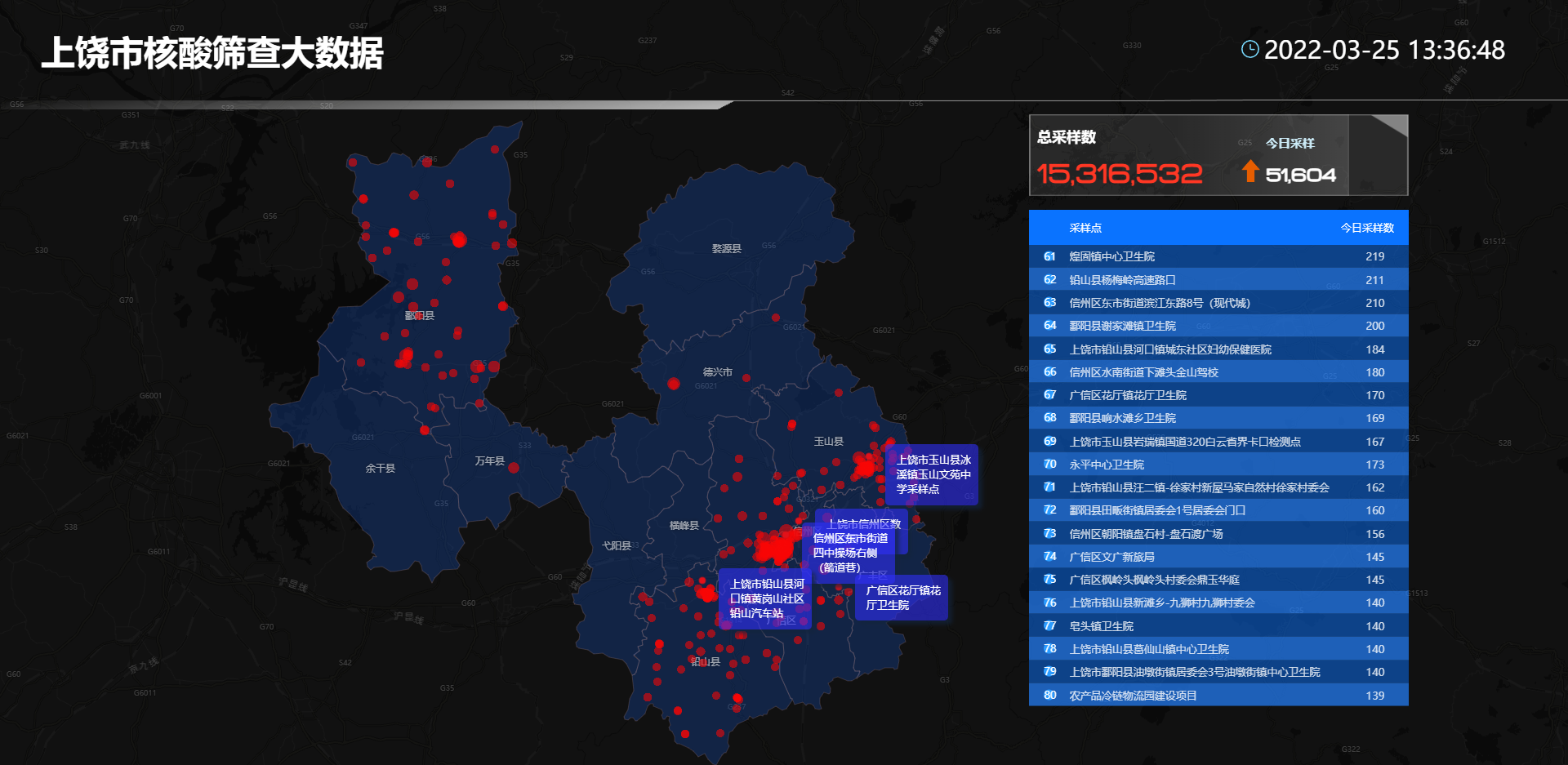Select row 76 铅山县新滩乡九狮村委会
Image resolution: width=1568 pixels, height=765 pixels.
point(1218,603)
